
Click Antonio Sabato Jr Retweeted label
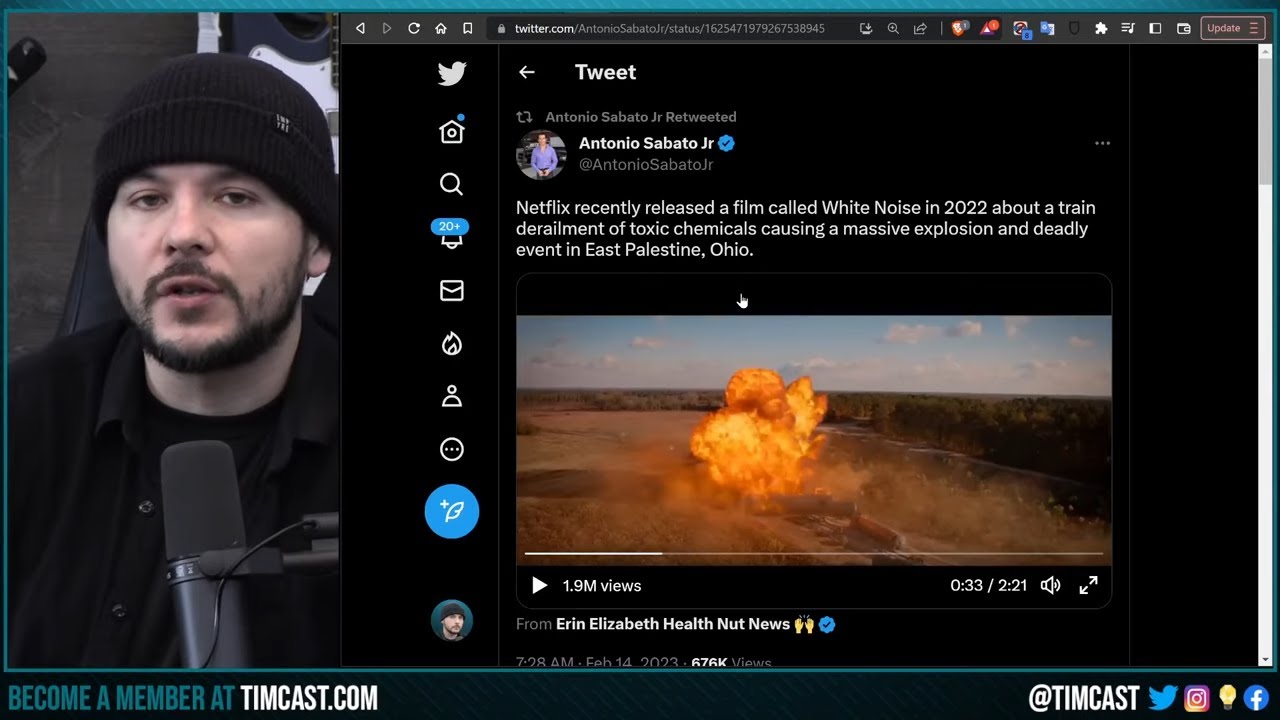pos(640,117)
